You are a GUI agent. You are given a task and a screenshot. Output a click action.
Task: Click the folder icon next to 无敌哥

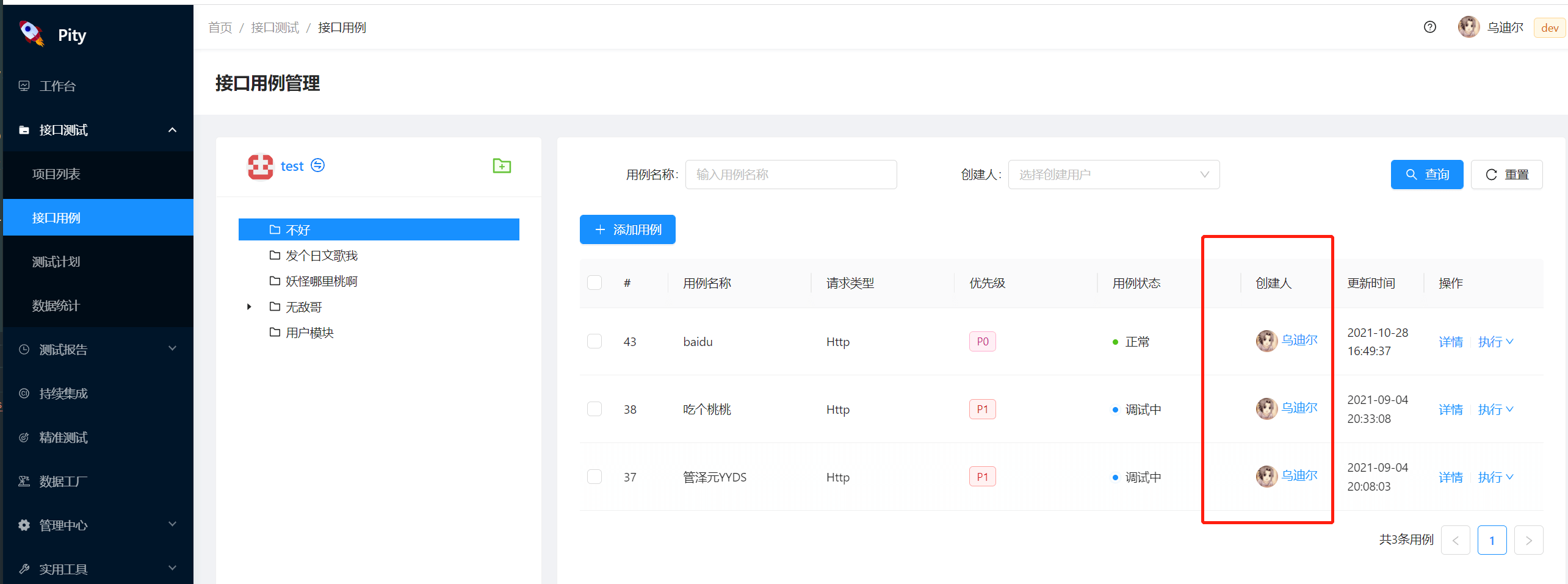[275, 306]
